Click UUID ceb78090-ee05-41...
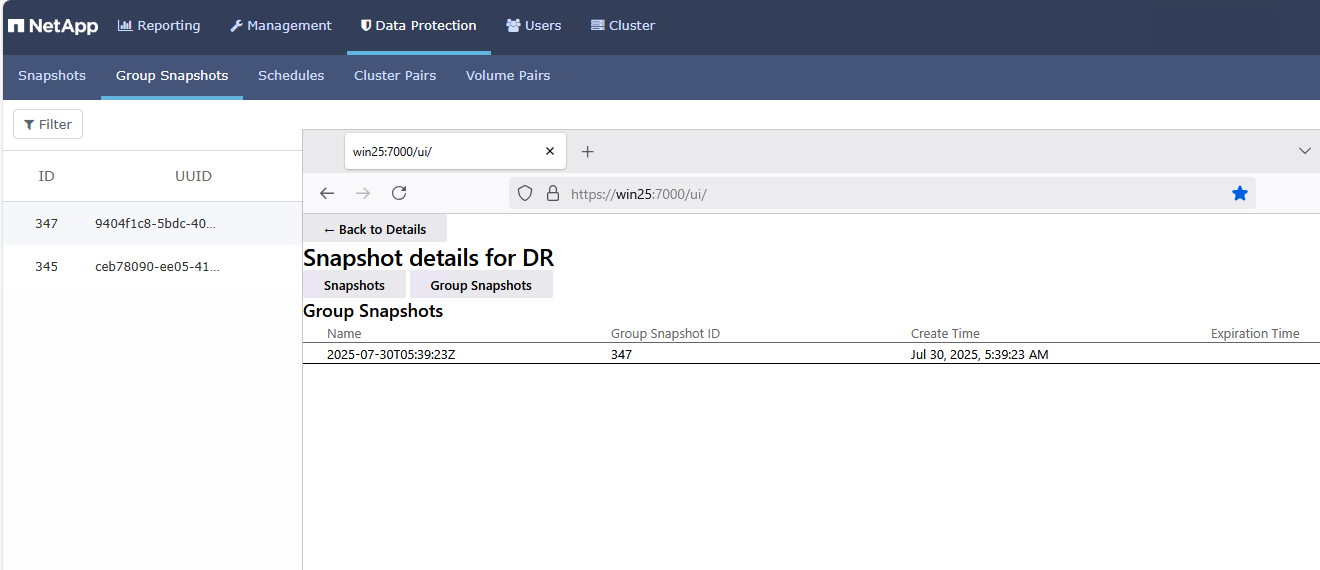The image size is (1320, 570). 157,266
